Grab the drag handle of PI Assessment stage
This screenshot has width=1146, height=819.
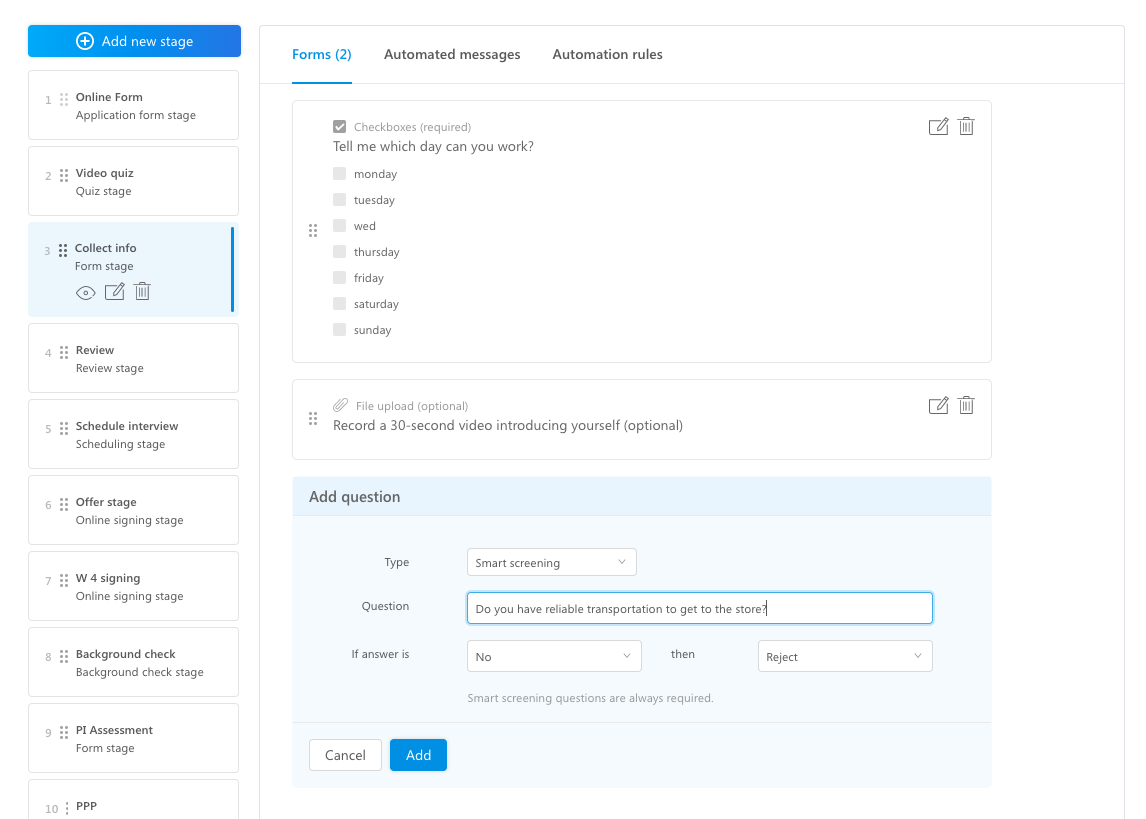coord(64,732)
